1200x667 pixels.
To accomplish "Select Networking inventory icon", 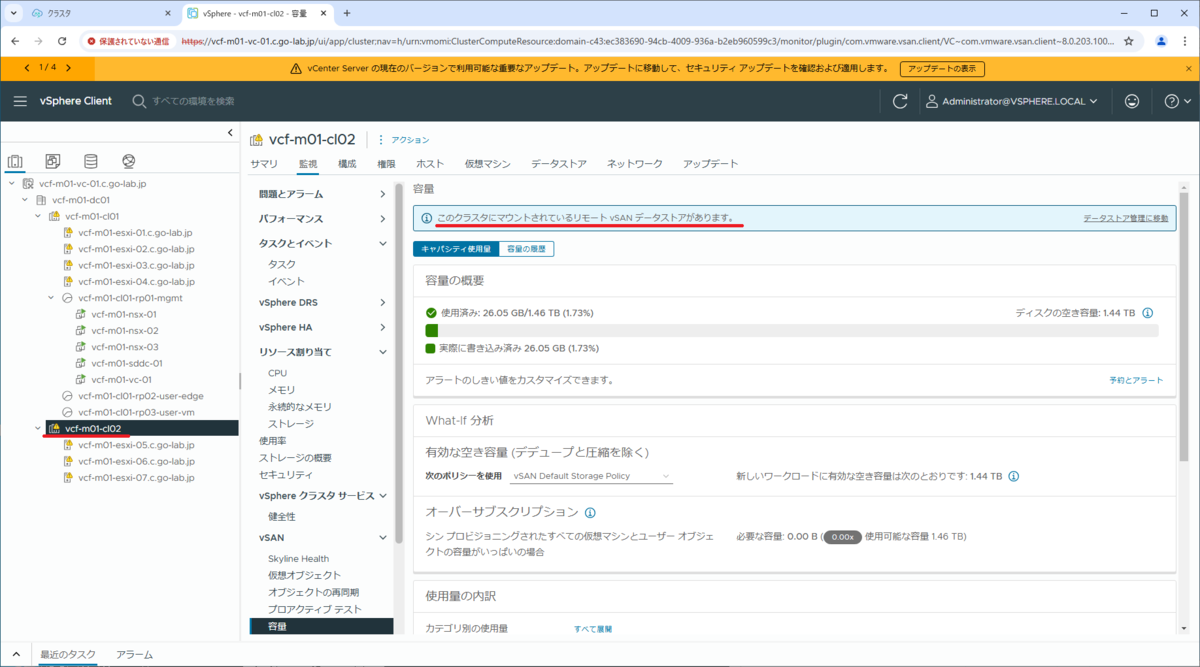I will coord(128,161).
